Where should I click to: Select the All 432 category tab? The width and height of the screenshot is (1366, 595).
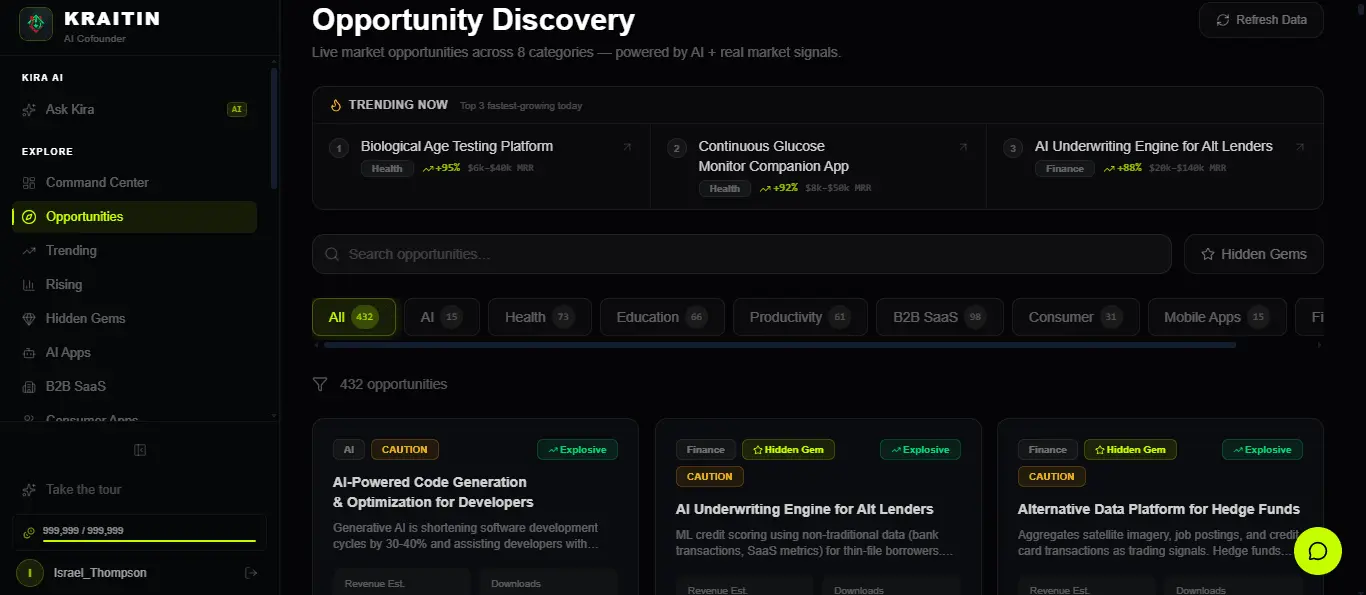(x=354, y=317)
